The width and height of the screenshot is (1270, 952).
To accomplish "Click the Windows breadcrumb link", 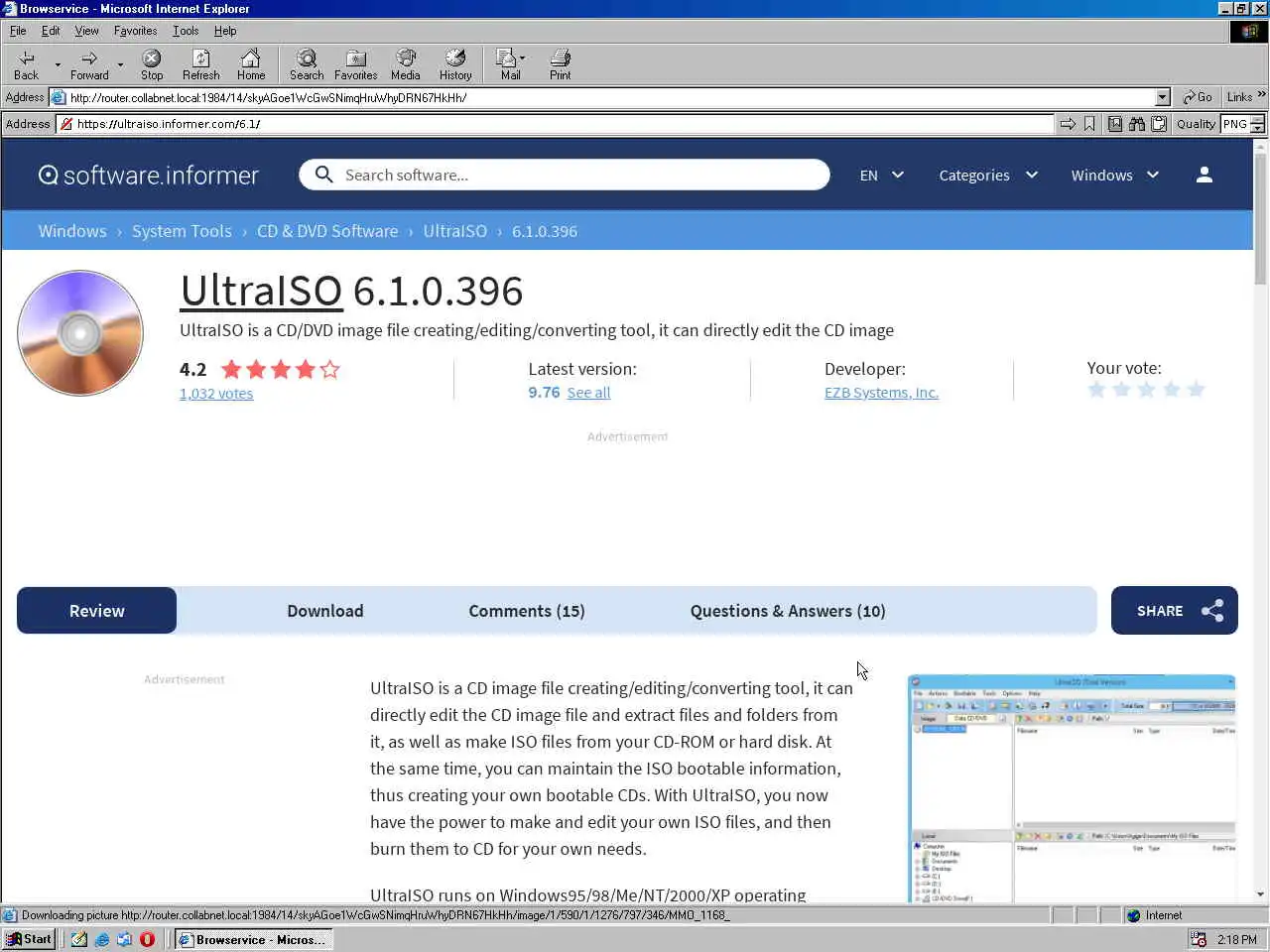I will click(72, 231).
